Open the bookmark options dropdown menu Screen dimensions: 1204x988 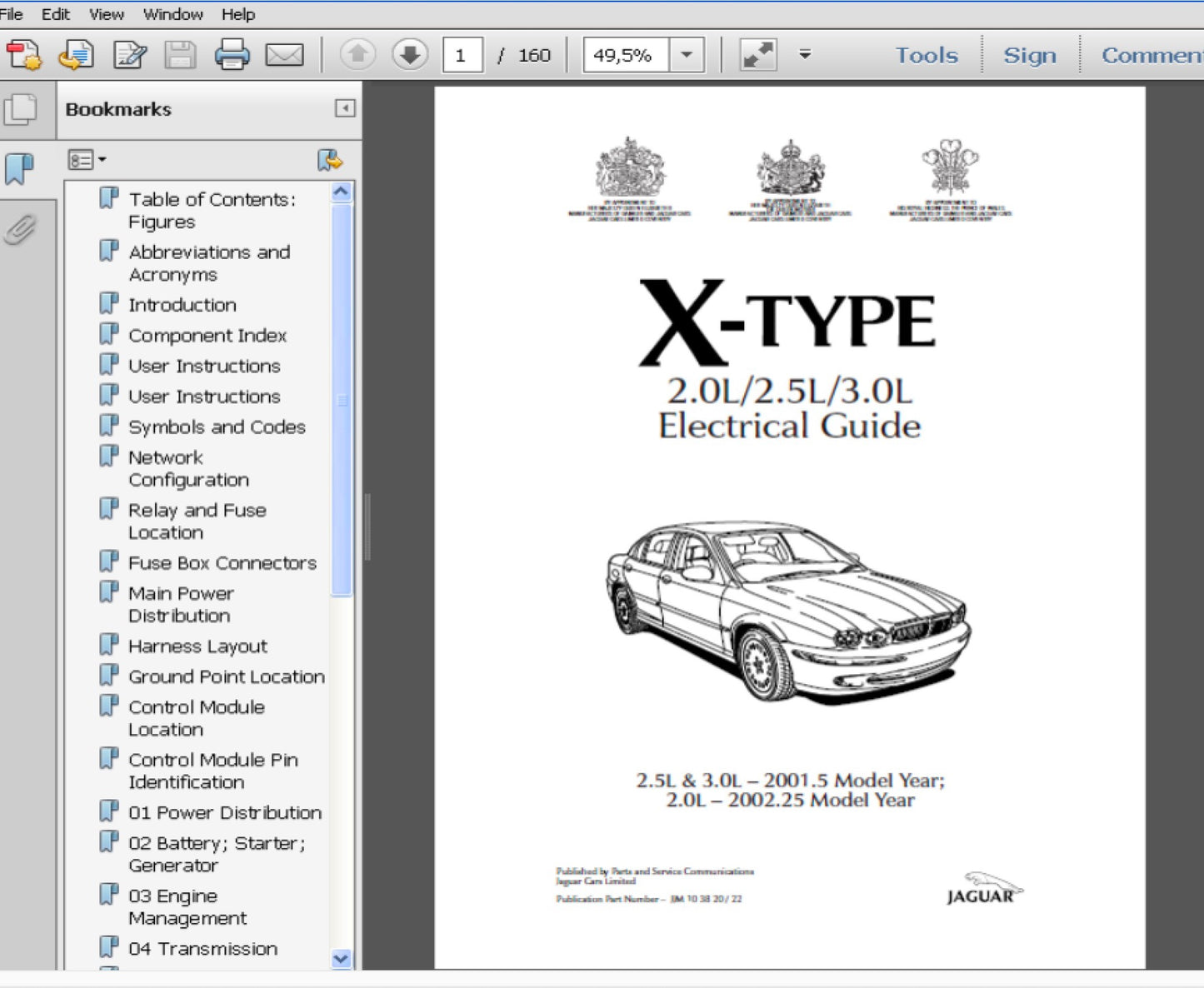click(x=87, y=160)
